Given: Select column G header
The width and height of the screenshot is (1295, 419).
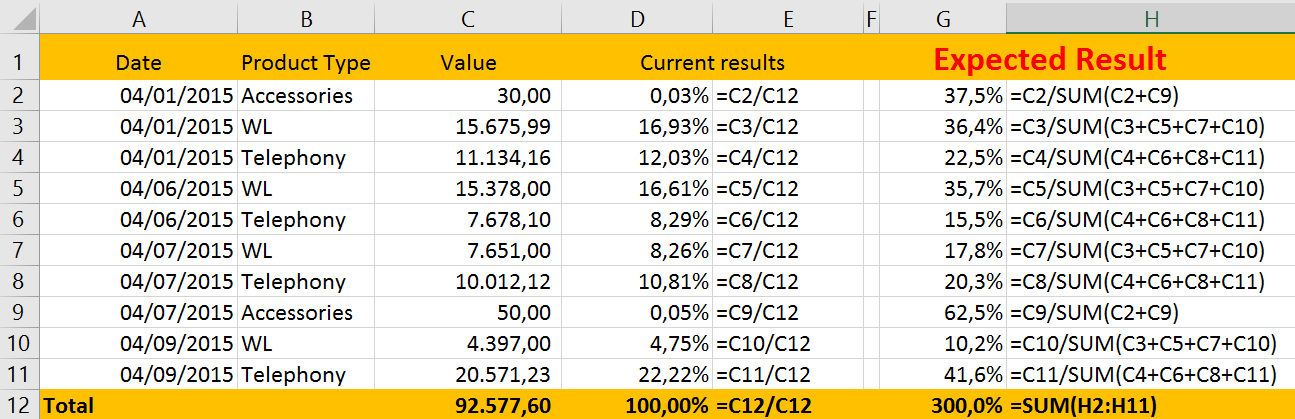Looking at the screenshot, I should pos(942,17).
